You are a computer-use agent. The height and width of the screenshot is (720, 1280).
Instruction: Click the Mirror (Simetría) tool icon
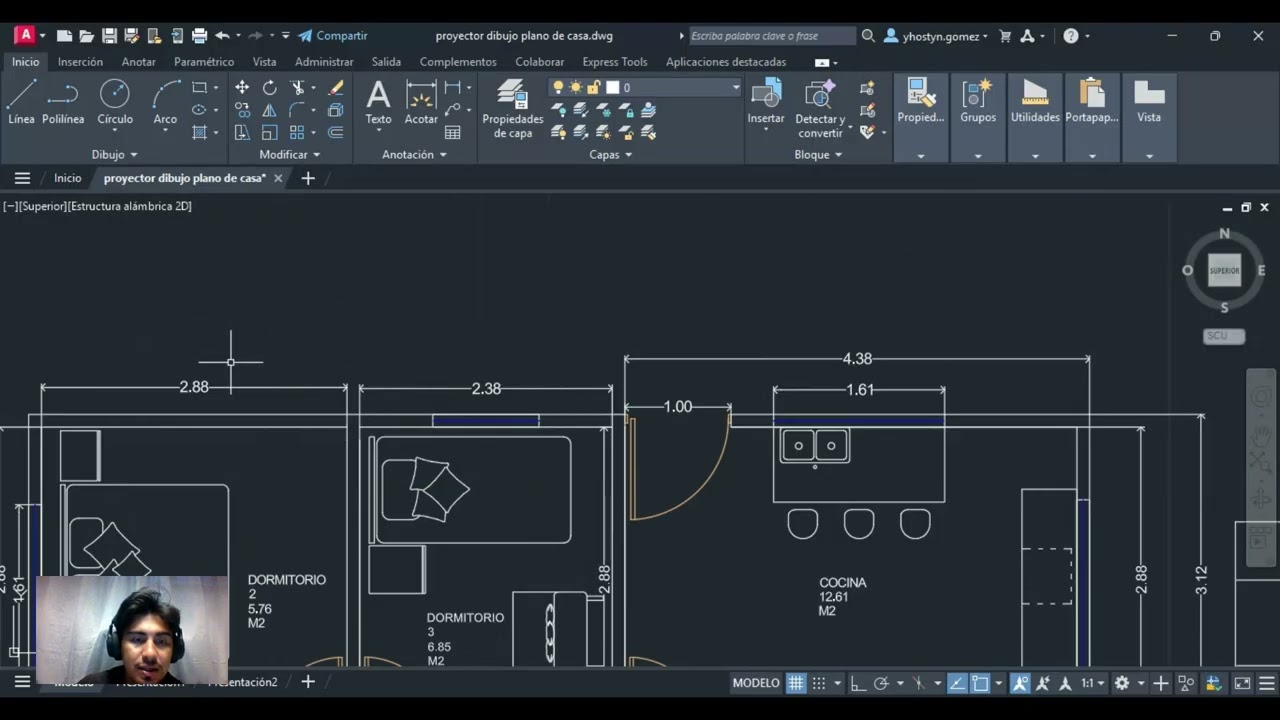click(270, 110)
